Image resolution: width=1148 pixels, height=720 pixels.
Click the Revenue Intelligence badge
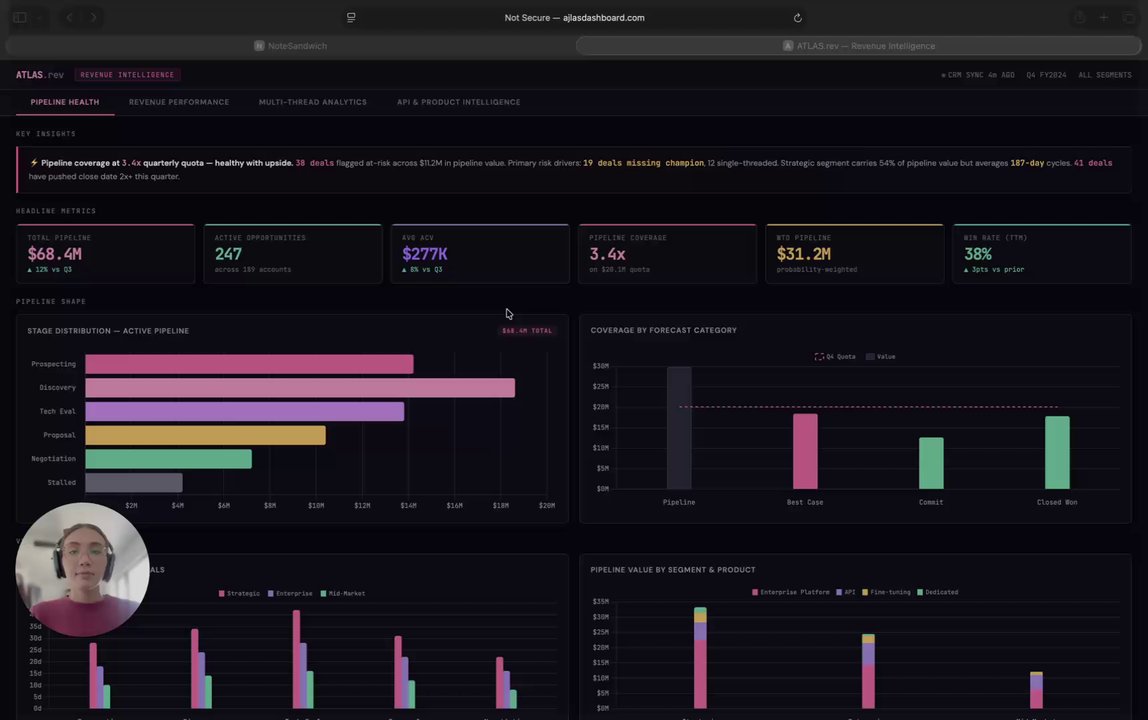(127, 75)
